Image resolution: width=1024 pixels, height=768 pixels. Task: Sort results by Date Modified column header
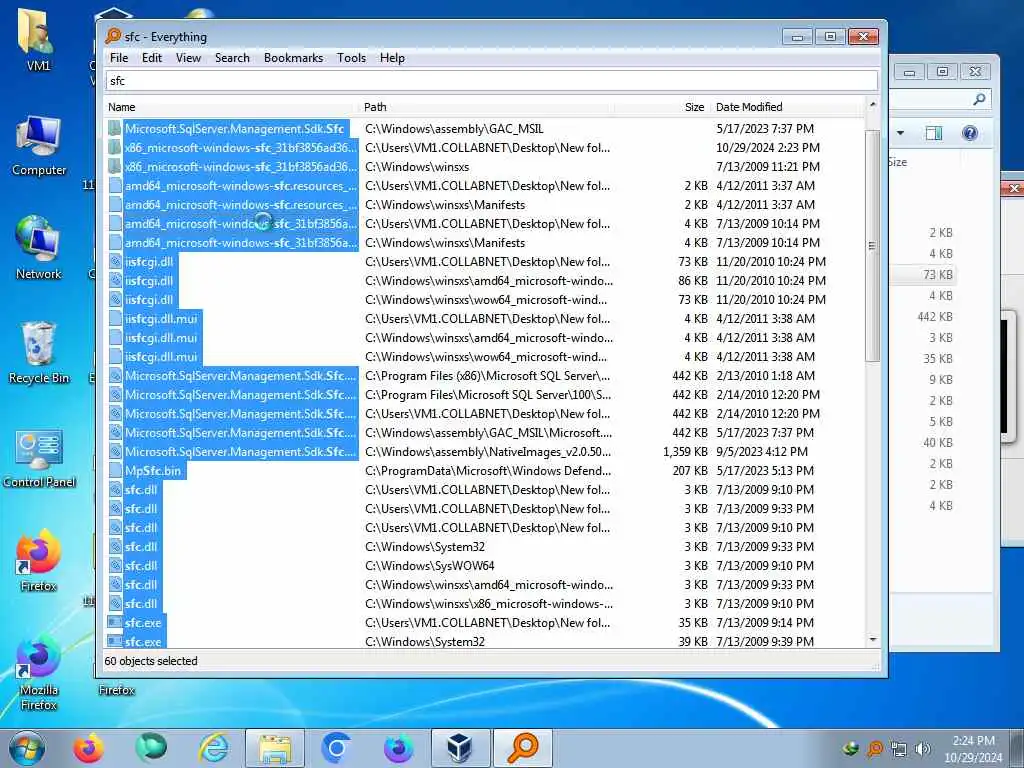[x=787, y=107]
